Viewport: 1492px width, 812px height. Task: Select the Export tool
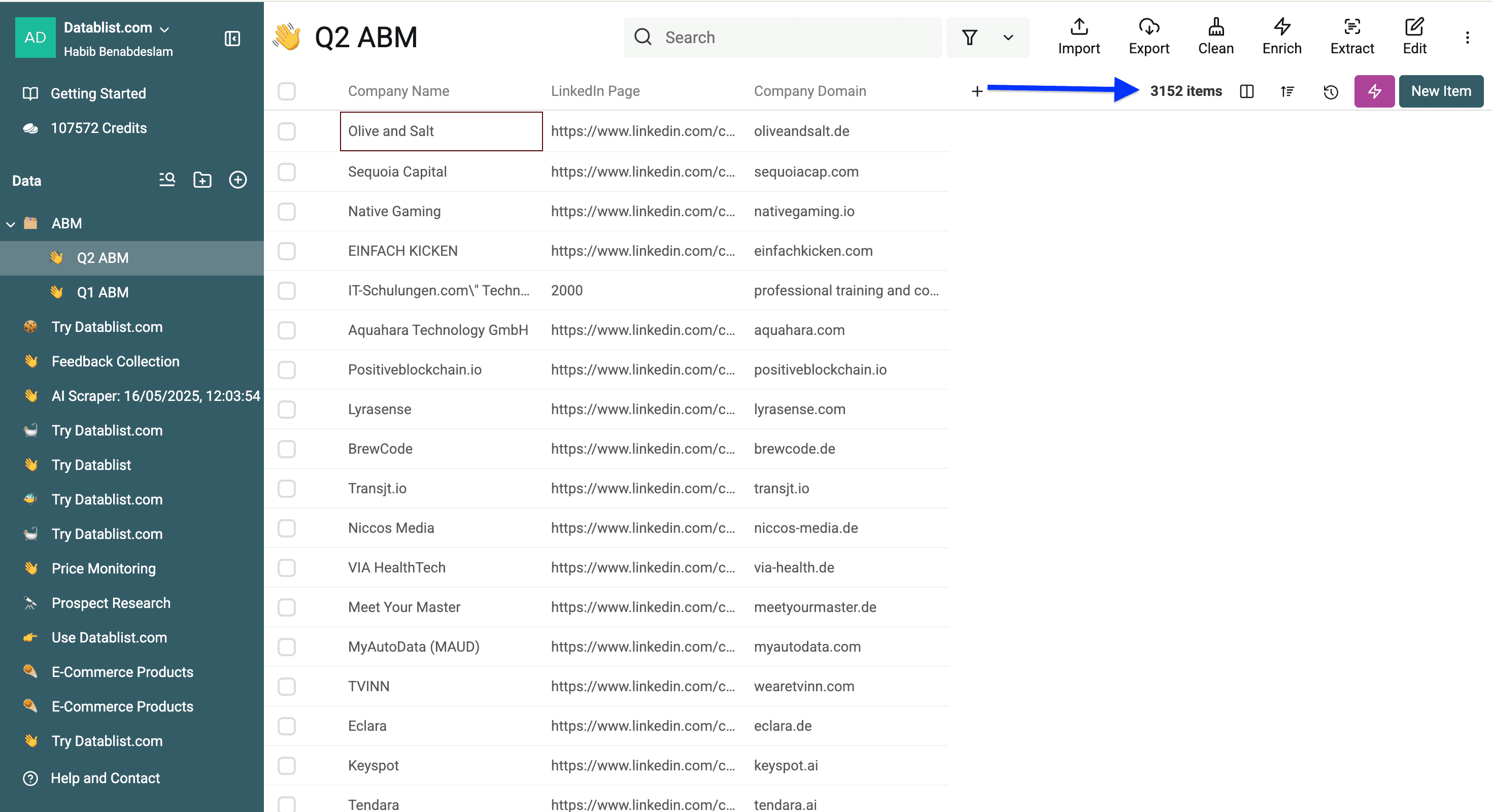pos(1149,37)
